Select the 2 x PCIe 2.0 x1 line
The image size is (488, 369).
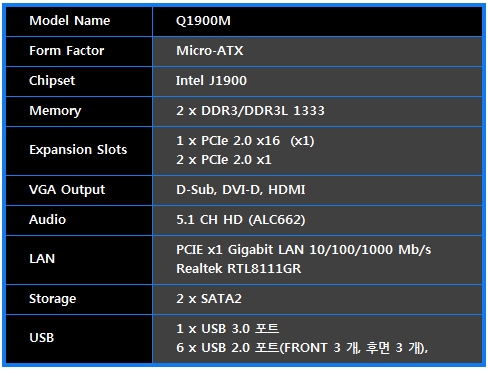coord(224,160)
